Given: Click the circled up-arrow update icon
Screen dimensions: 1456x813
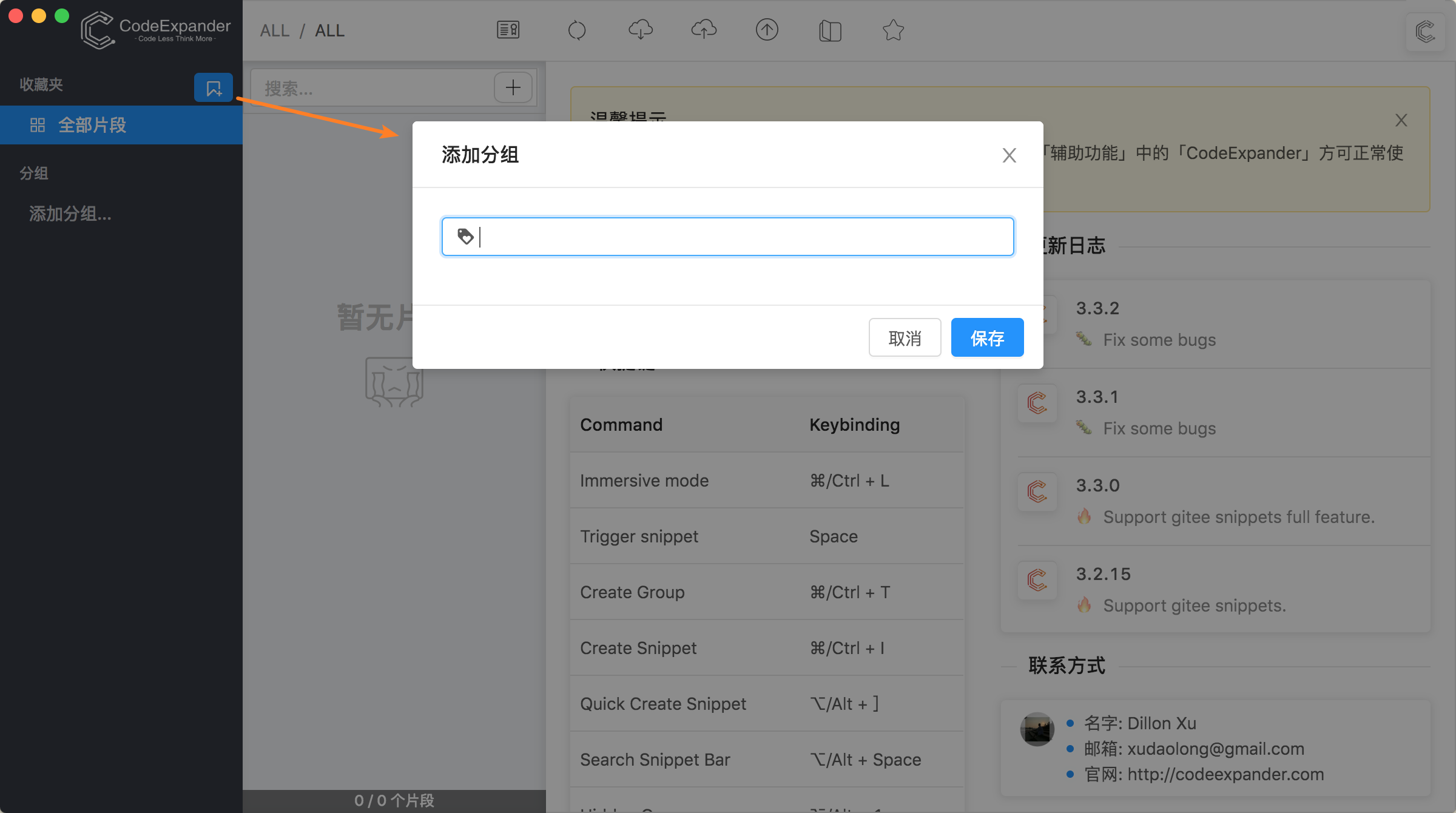Looking at the screenshot, I should (767, 29).
